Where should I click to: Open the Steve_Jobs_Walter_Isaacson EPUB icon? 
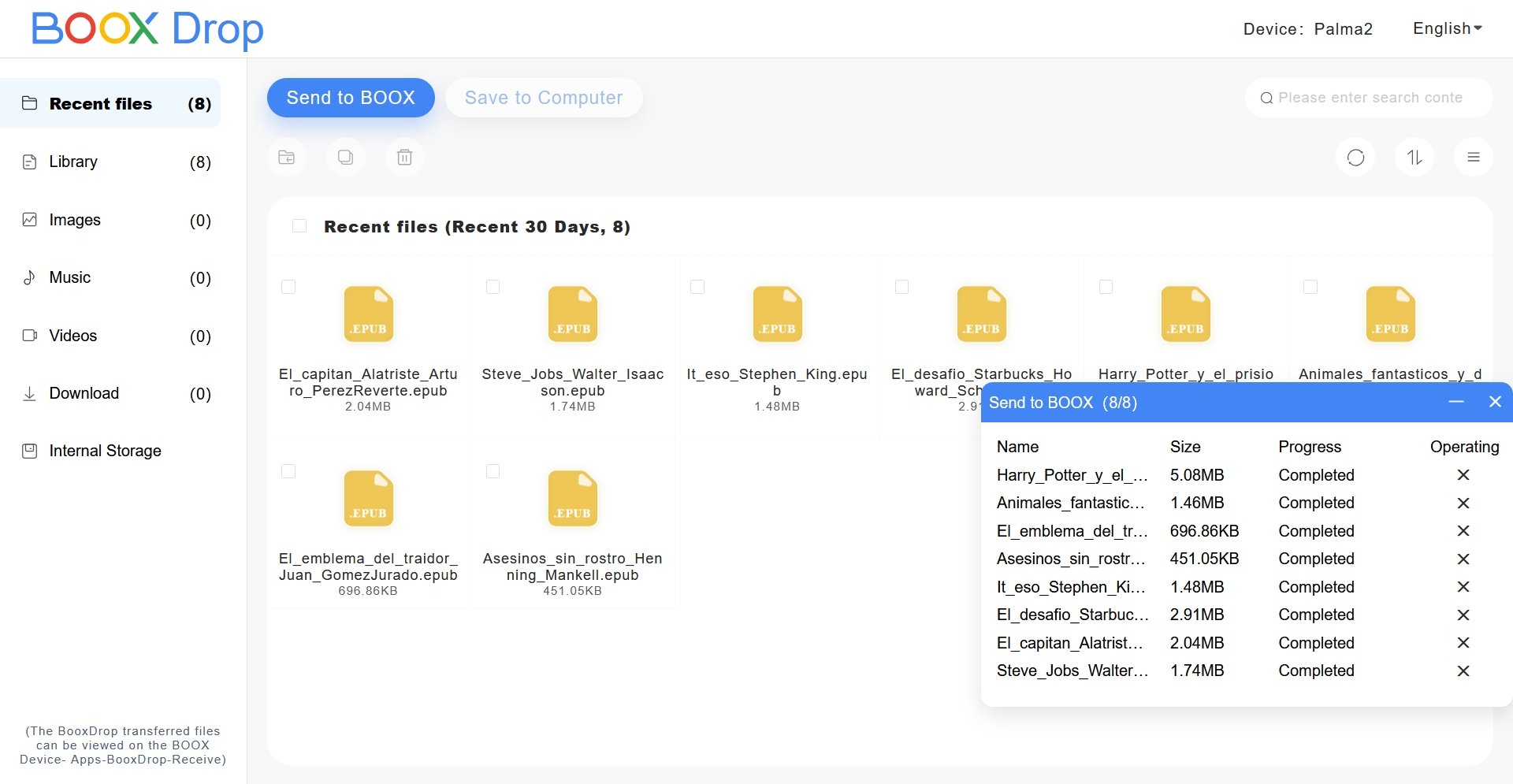(573, 314)
